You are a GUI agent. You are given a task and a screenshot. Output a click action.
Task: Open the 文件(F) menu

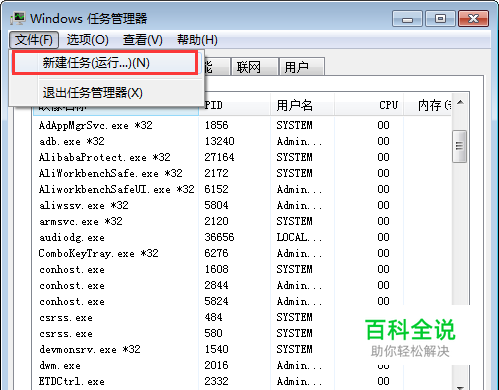point(34,40)
